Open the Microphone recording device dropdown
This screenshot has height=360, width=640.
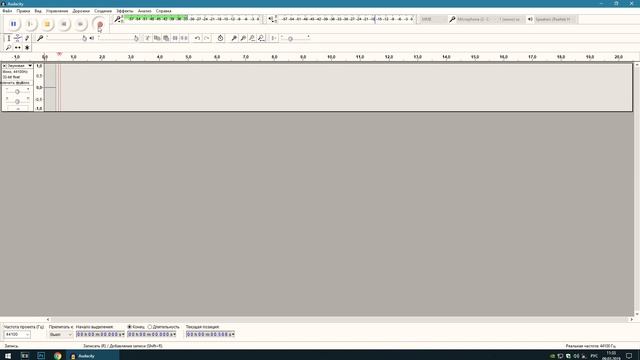tap(476, 19)
